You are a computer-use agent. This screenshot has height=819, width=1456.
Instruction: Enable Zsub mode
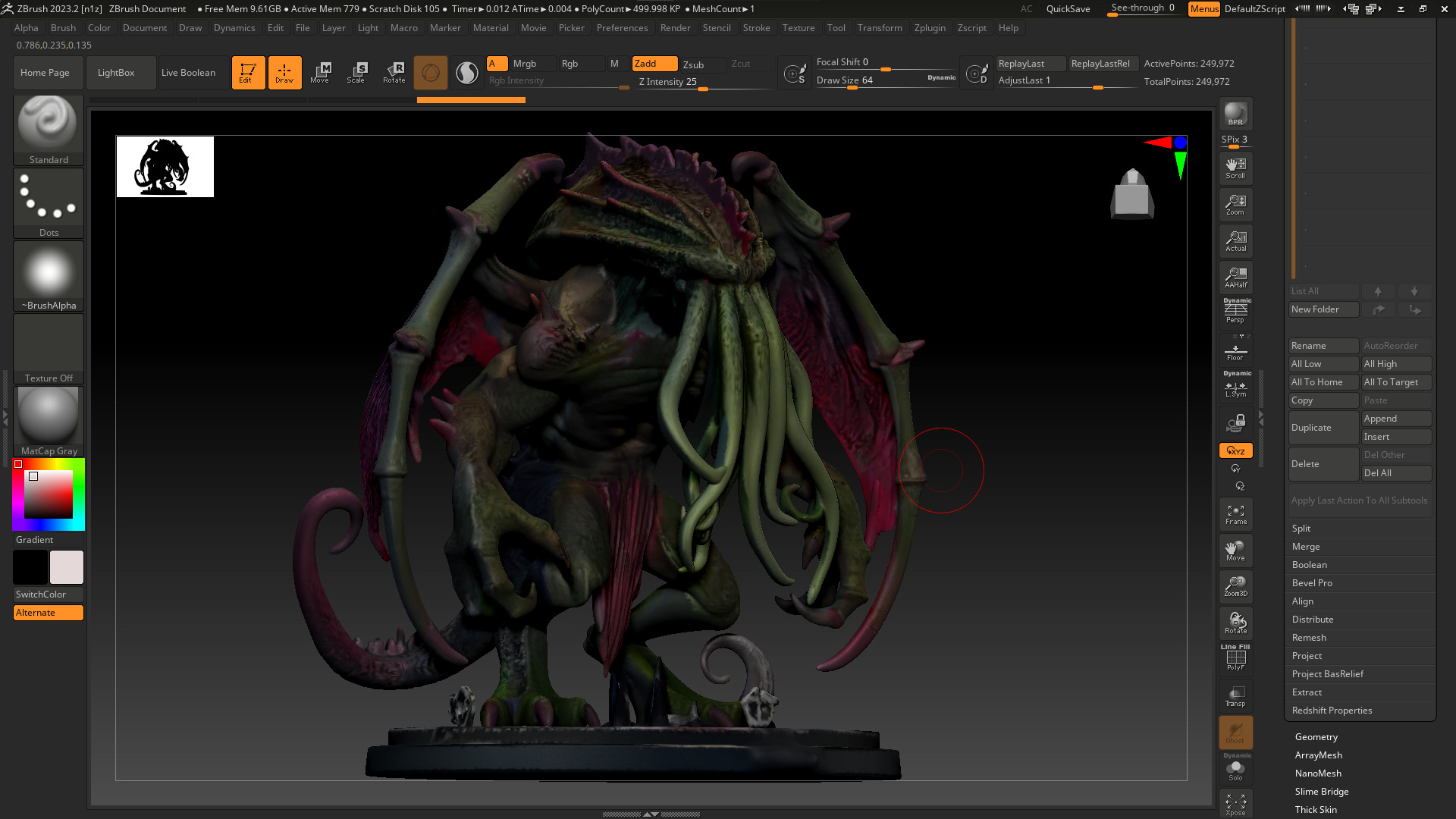pyautogui.click(x=702, y=64)
